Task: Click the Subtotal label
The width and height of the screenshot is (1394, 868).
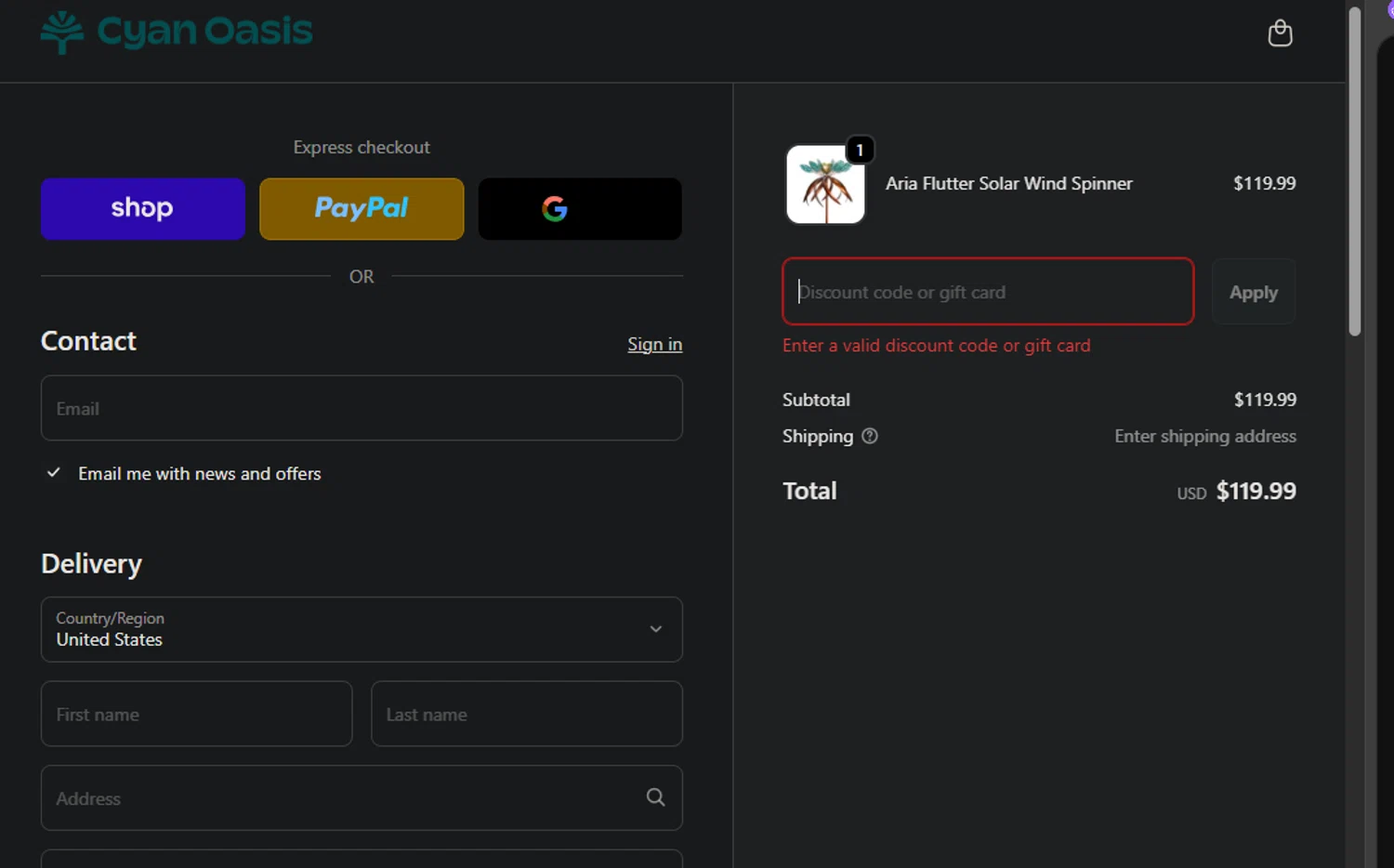Action: pyautogui.click(x=816, y=400)
